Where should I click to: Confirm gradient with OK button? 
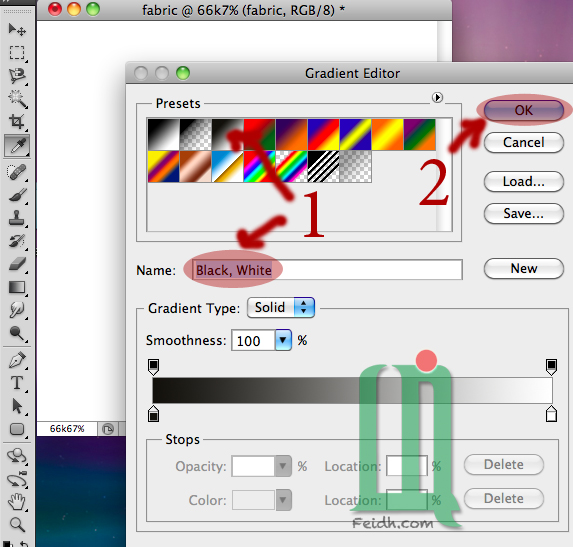coord(523,110)
